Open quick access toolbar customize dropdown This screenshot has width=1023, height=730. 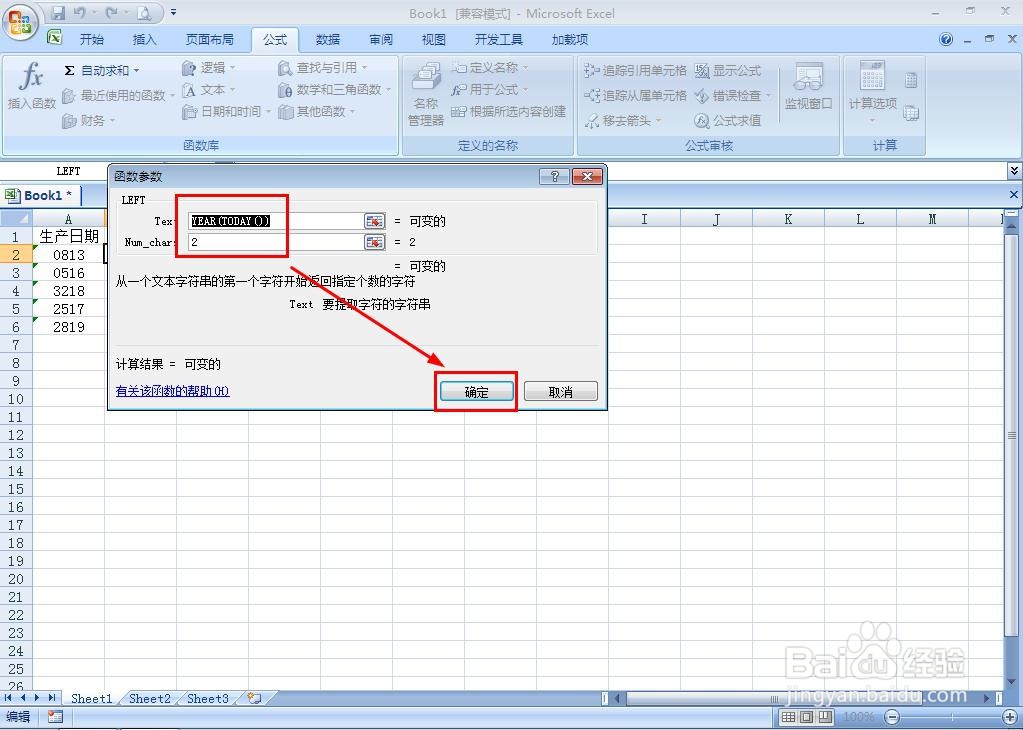[x=174, y=12]
